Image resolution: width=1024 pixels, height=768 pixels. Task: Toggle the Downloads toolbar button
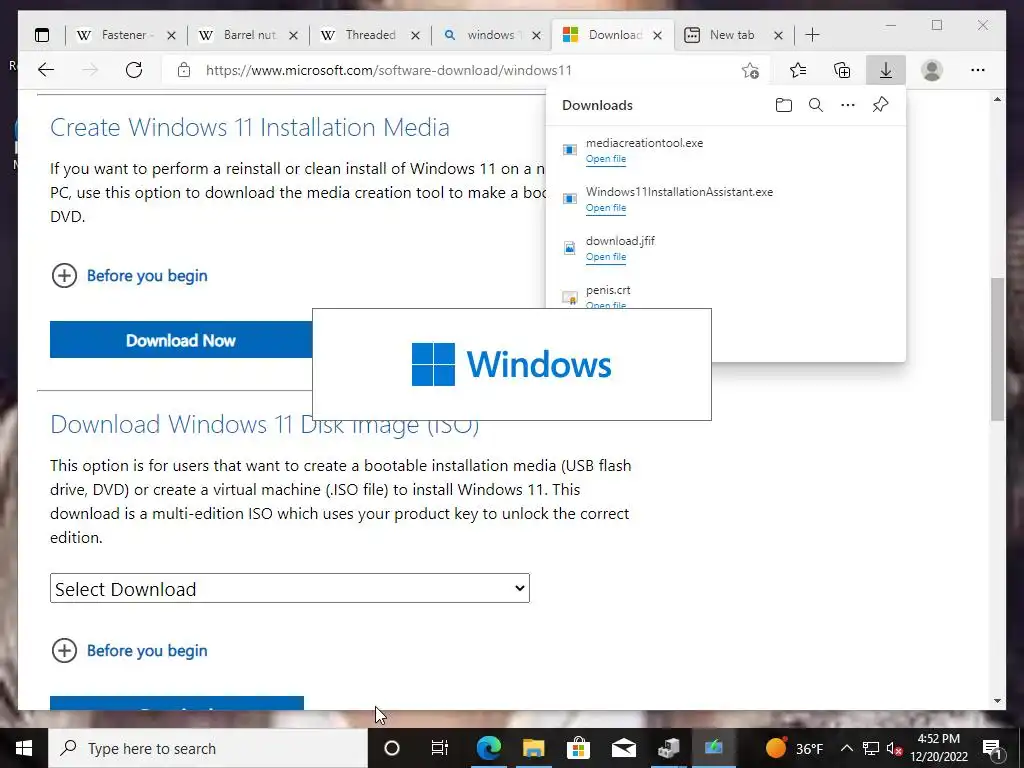coord(886,70)
